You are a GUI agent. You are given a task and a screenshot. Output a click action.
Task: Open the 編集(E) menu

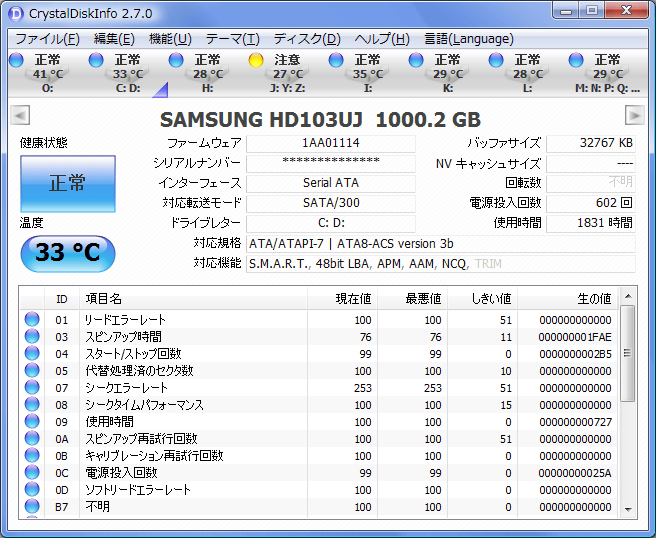pyautogui.click(x=114, y=39)
